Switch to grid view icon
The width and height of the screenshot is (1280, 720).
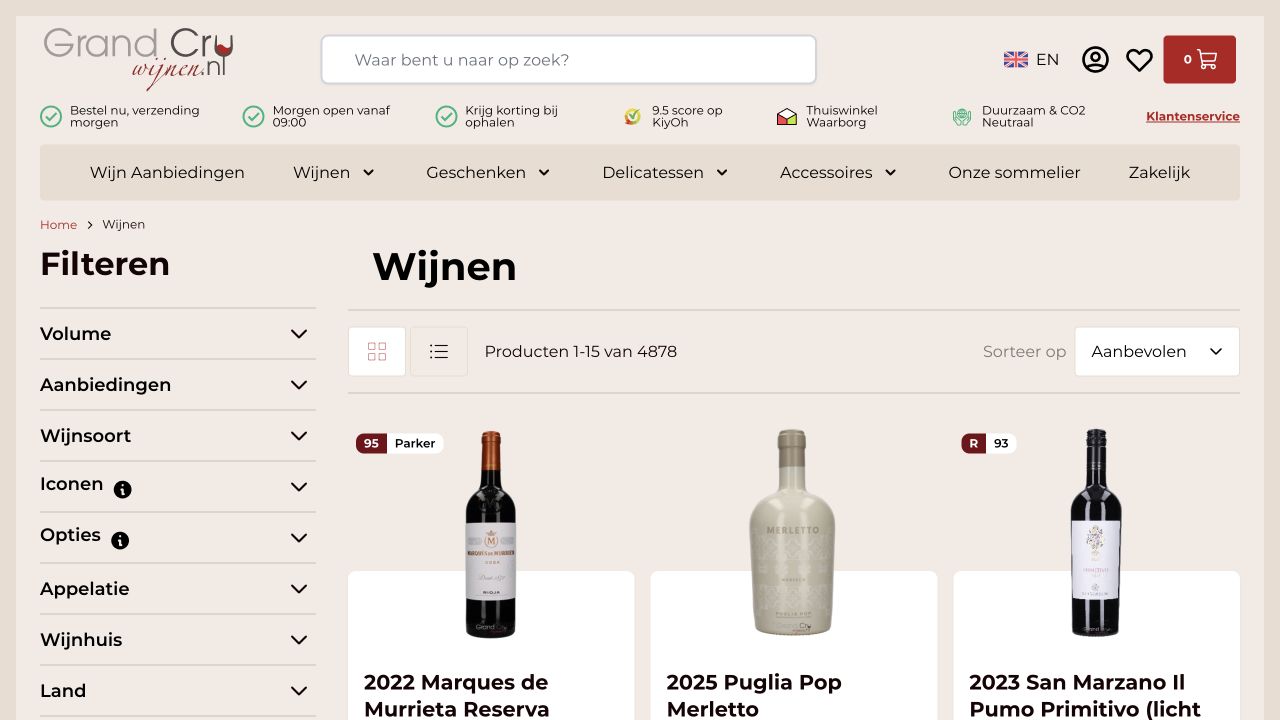[x=377, y=352]
